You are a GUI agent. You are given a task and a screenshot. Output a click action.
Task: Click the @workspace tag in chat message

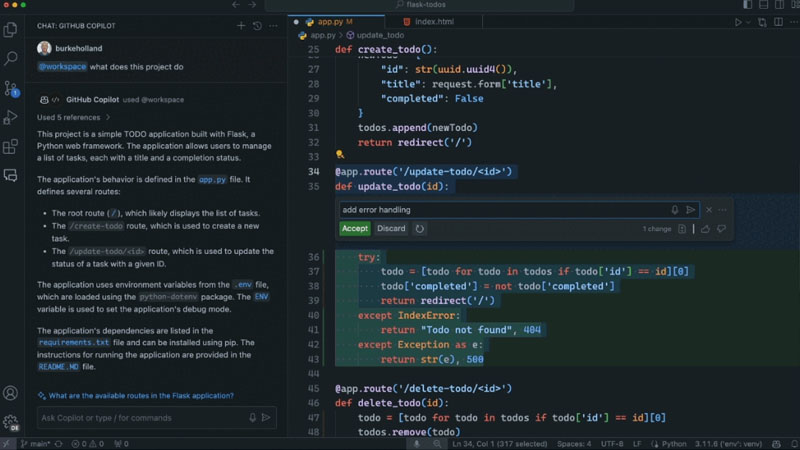pyautogui.click(x=62, y=67)
